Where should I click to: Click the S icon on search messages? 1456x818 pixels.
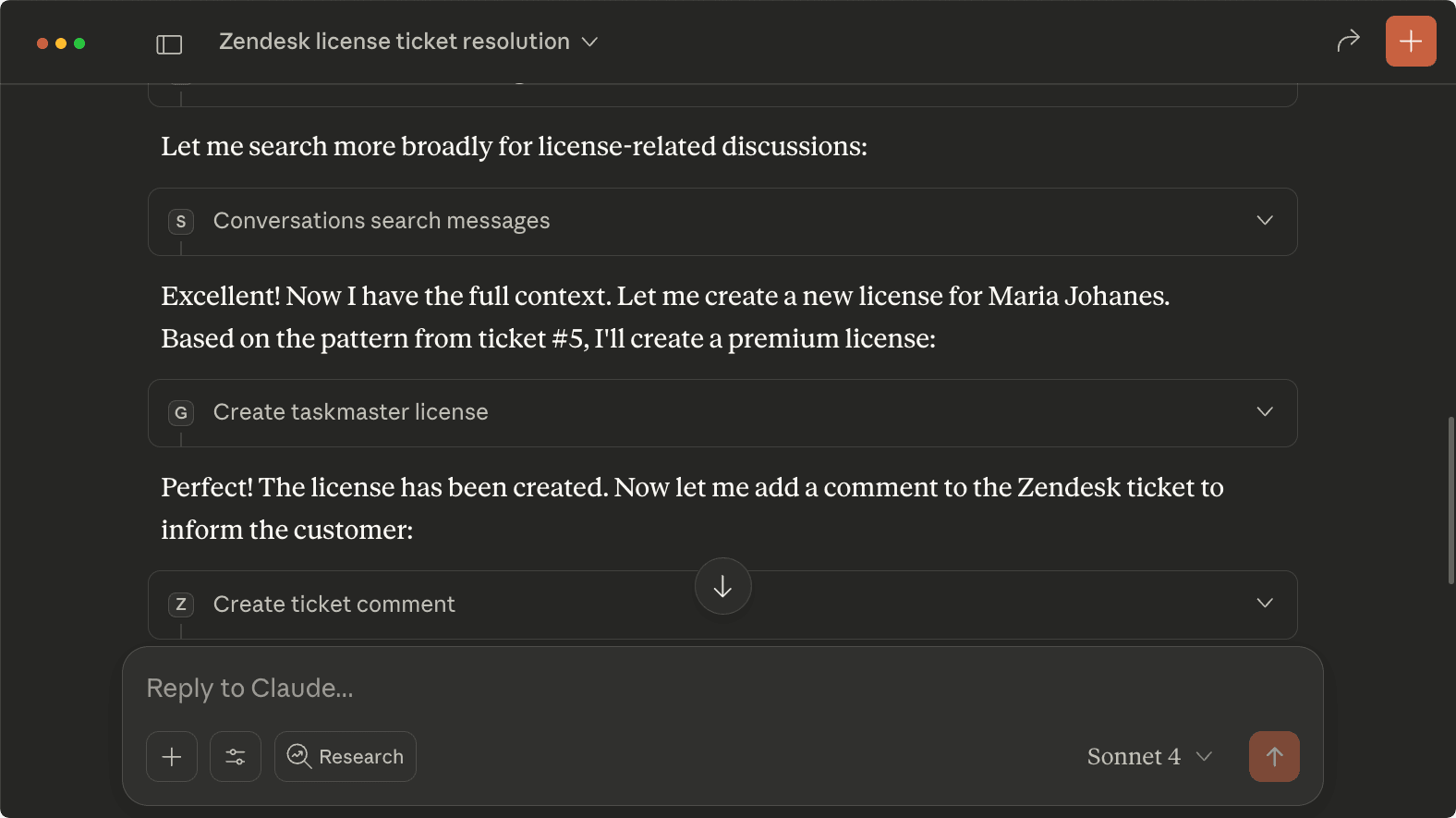[181, 222]
